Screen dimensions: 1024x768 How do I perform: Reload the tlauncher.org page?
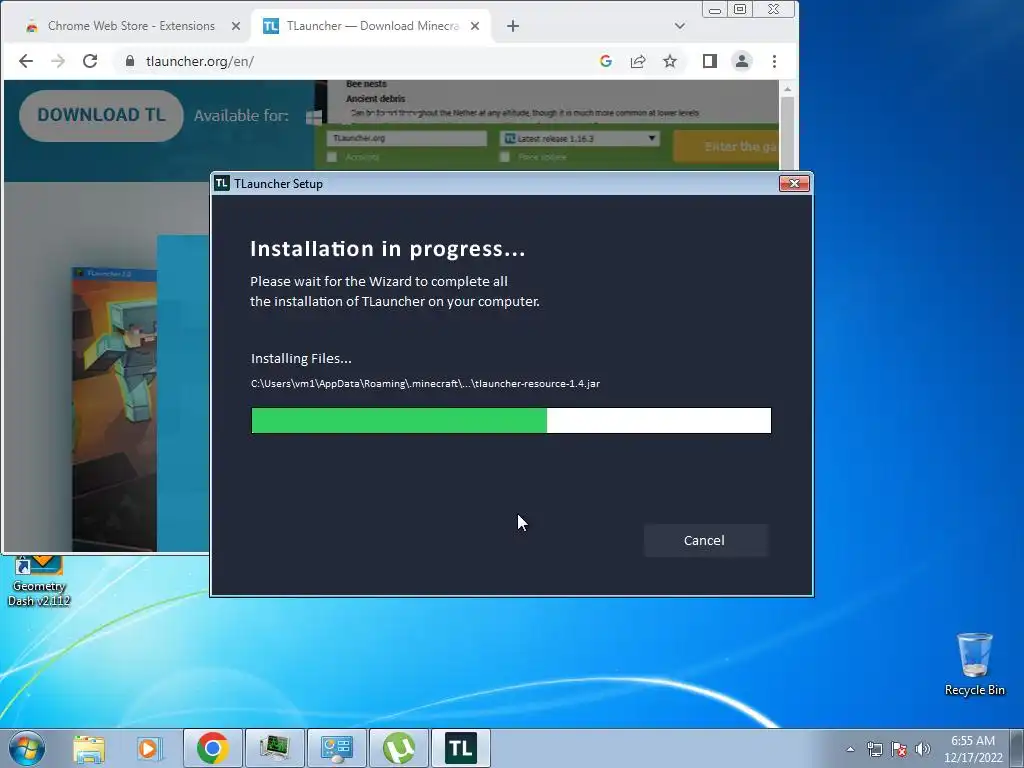pyautogui.click(x=90, y=61)
